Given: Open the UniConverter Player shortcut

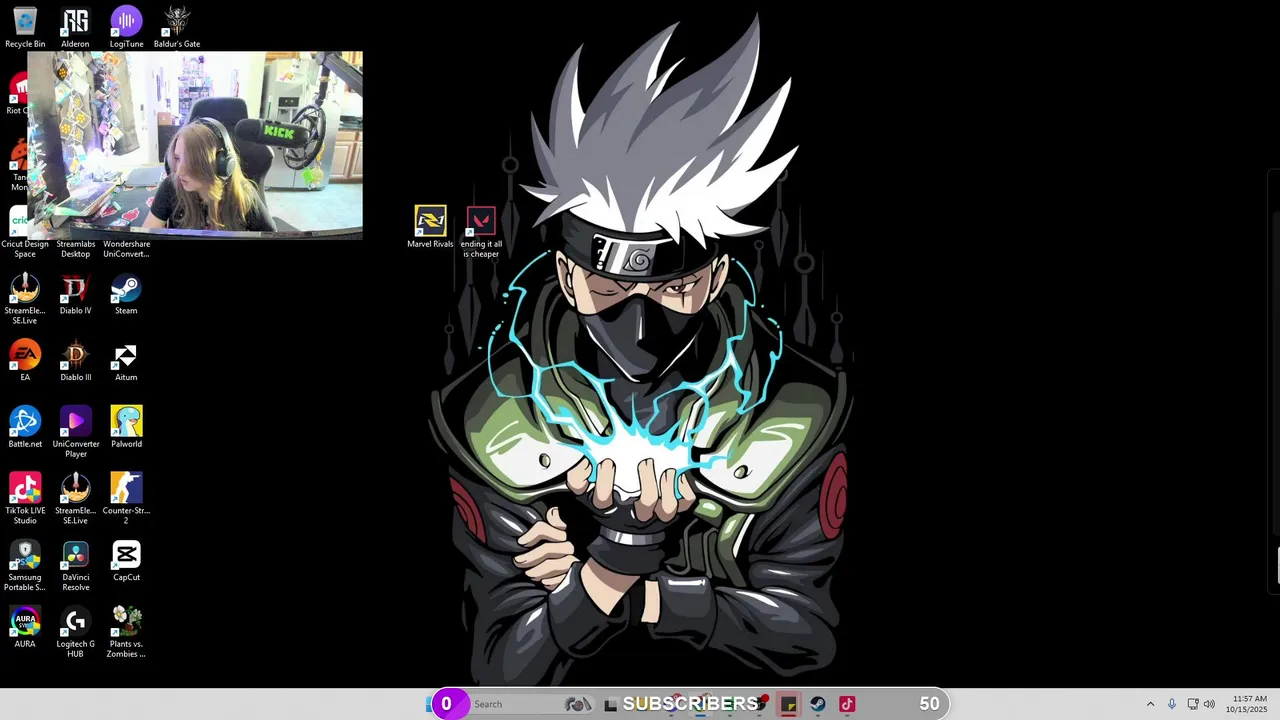Looking at the screenshot, I should click(76, 432).
